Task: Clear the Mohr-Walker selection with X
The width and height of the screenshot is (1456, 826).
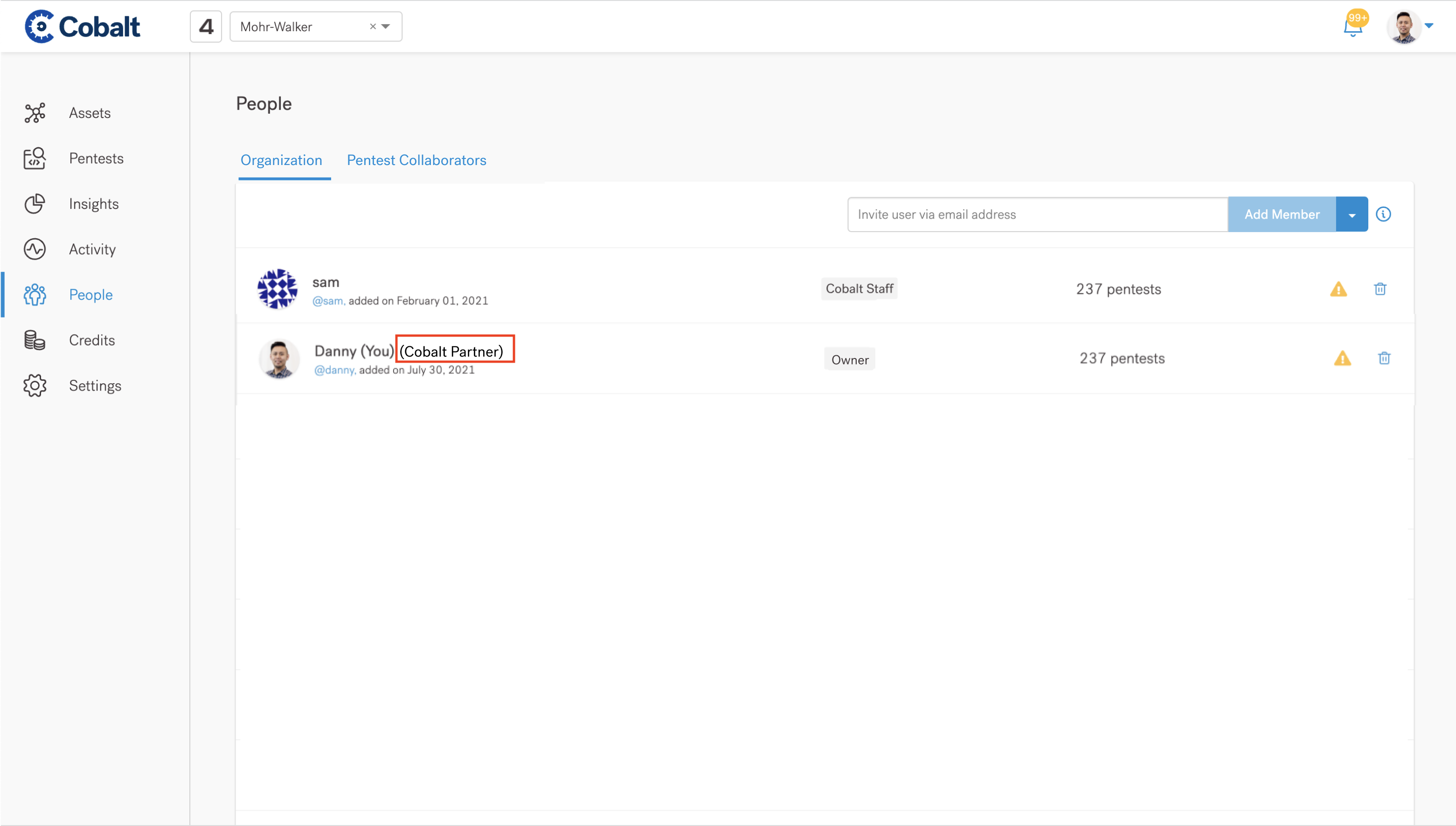Action: [x=373, y=27]
